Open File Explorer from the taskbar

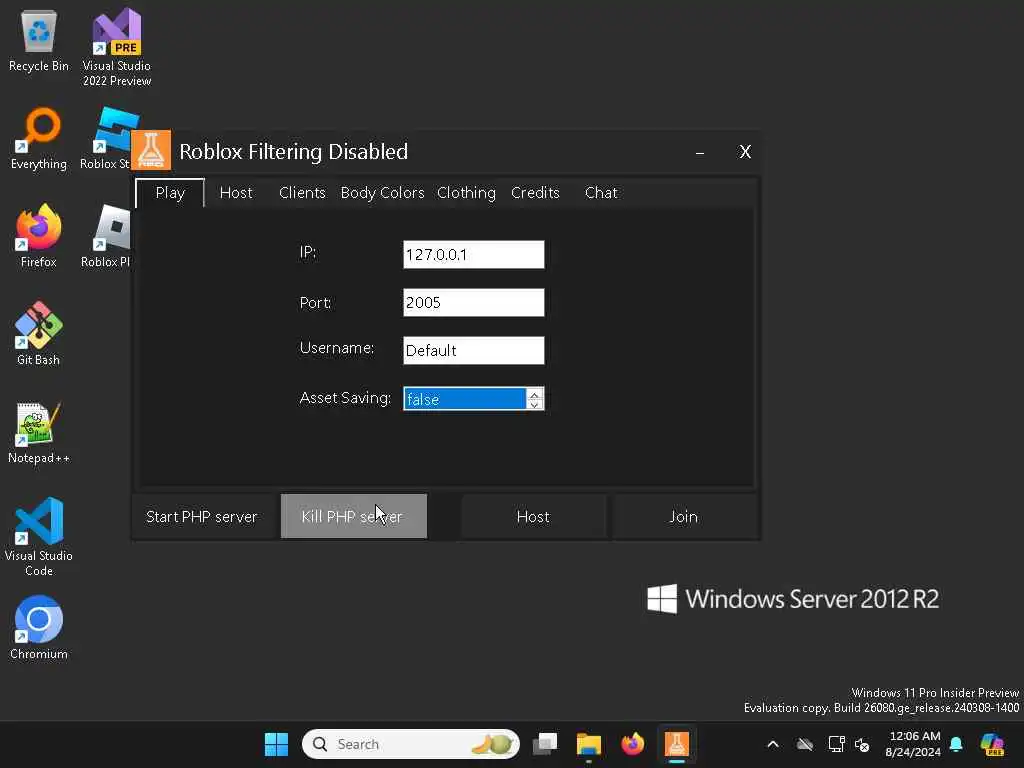tap(588, 744)
